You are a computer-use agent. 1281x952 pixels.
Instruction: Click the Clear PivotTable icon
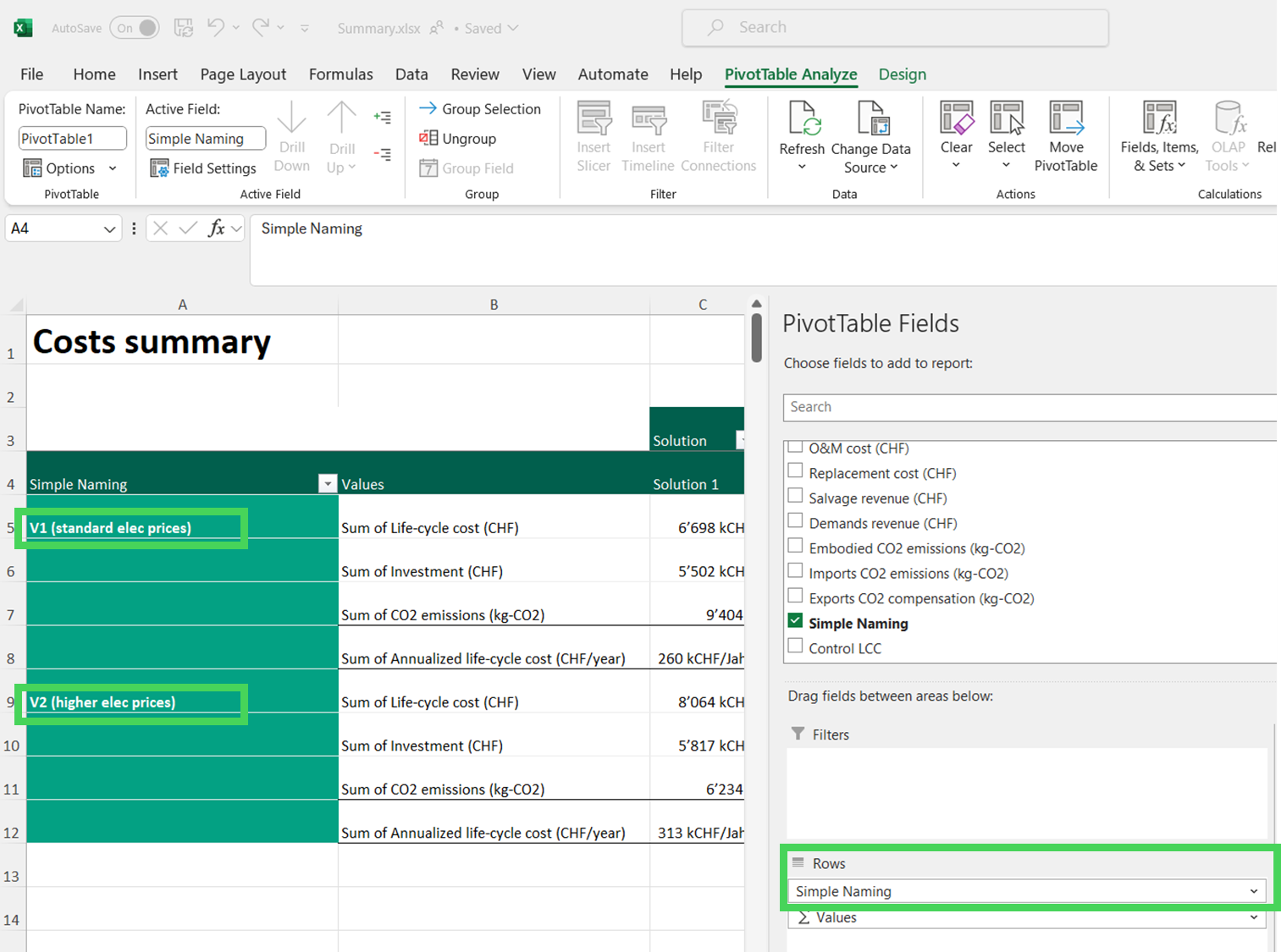956,119
